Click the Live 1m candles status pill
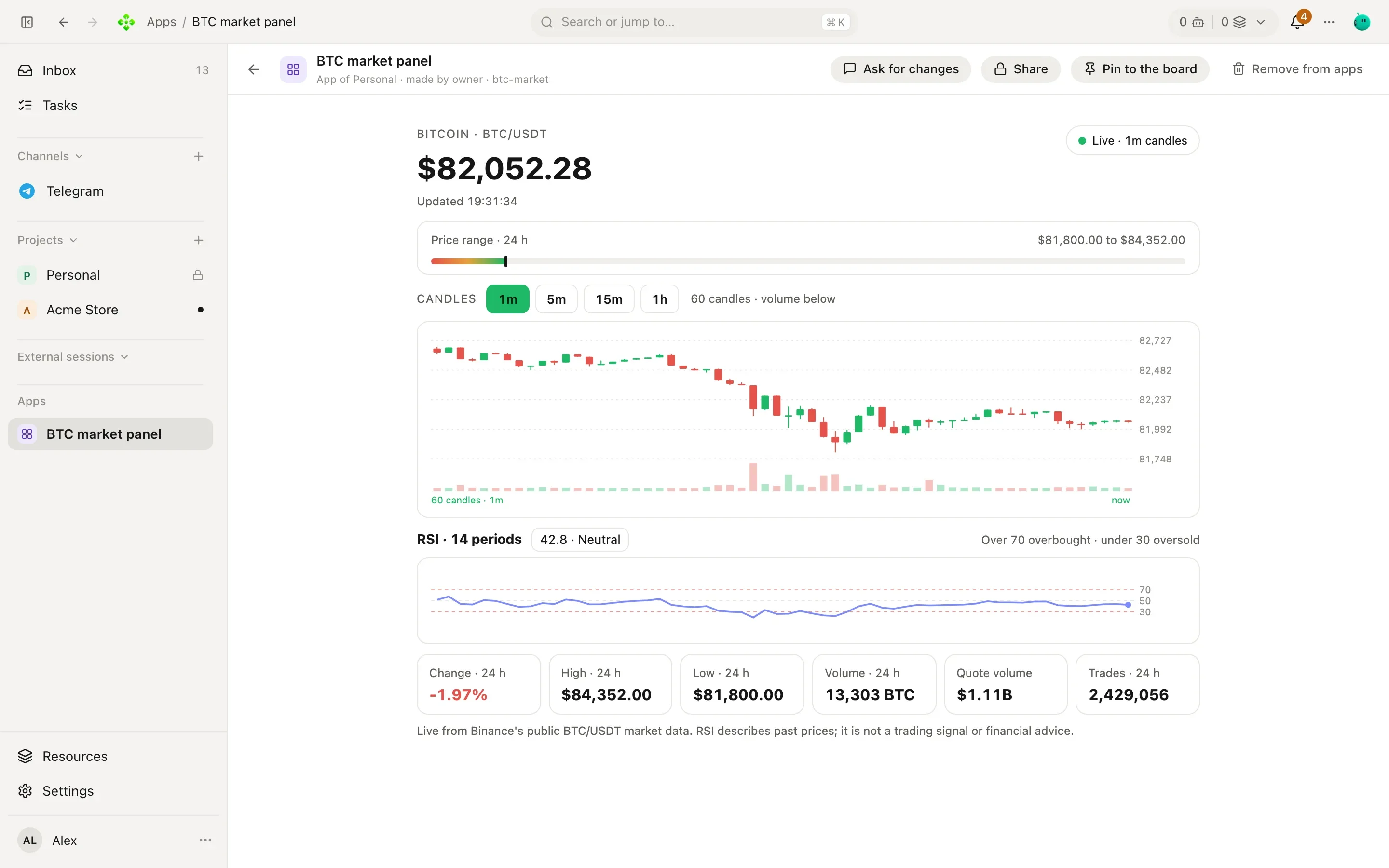 [1132, 141]
